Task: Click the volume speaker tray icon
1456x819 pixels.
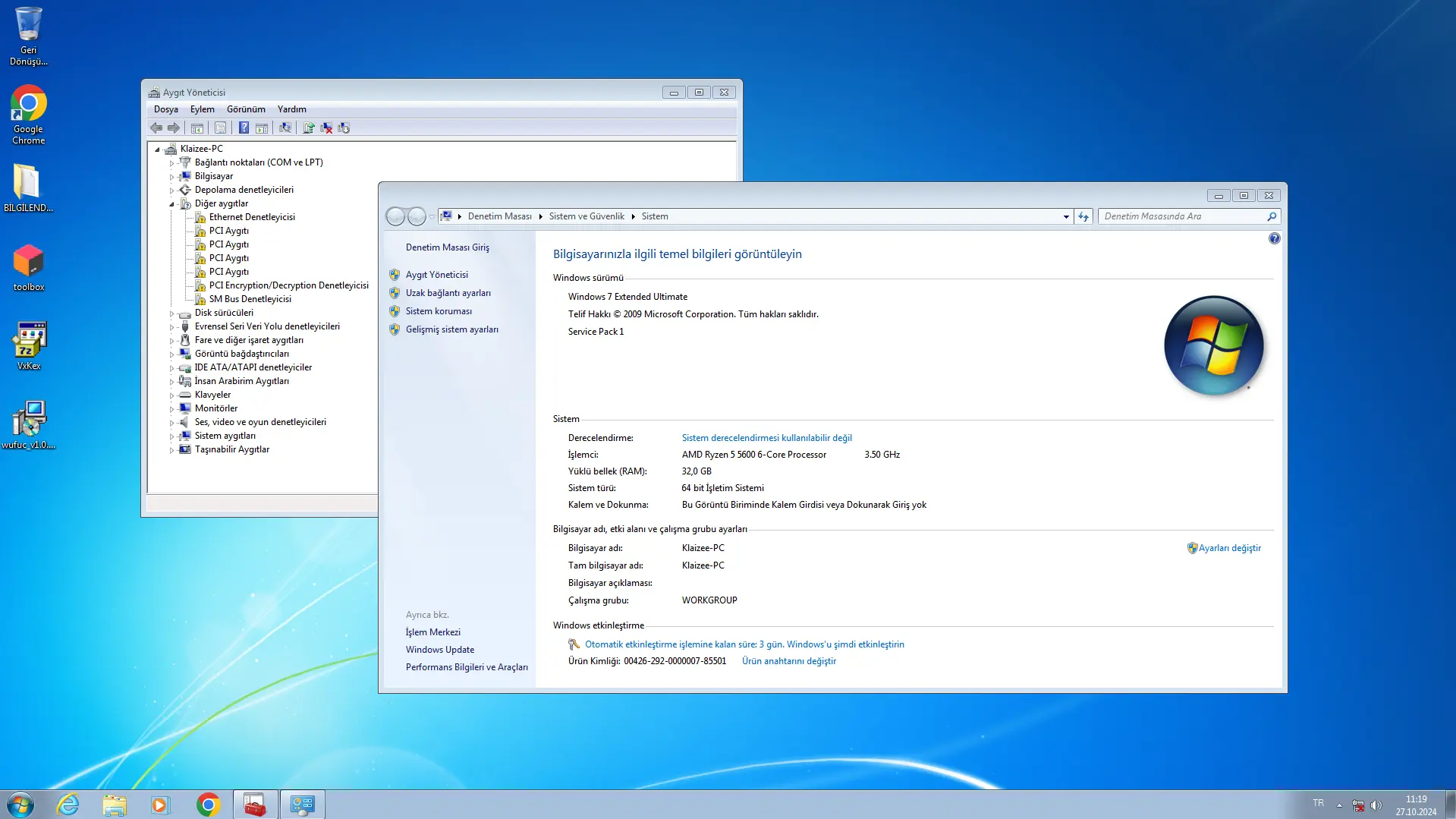Action: 1376,805
